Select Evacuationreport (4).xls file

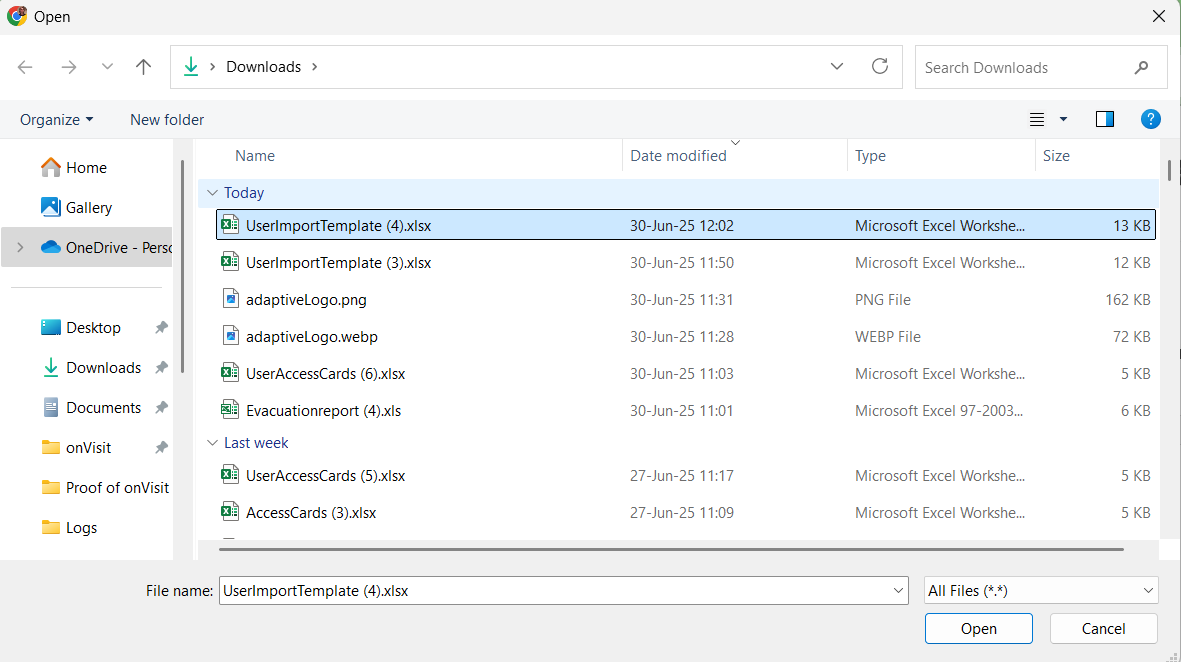pyautogui.click(x=685, y=410)
